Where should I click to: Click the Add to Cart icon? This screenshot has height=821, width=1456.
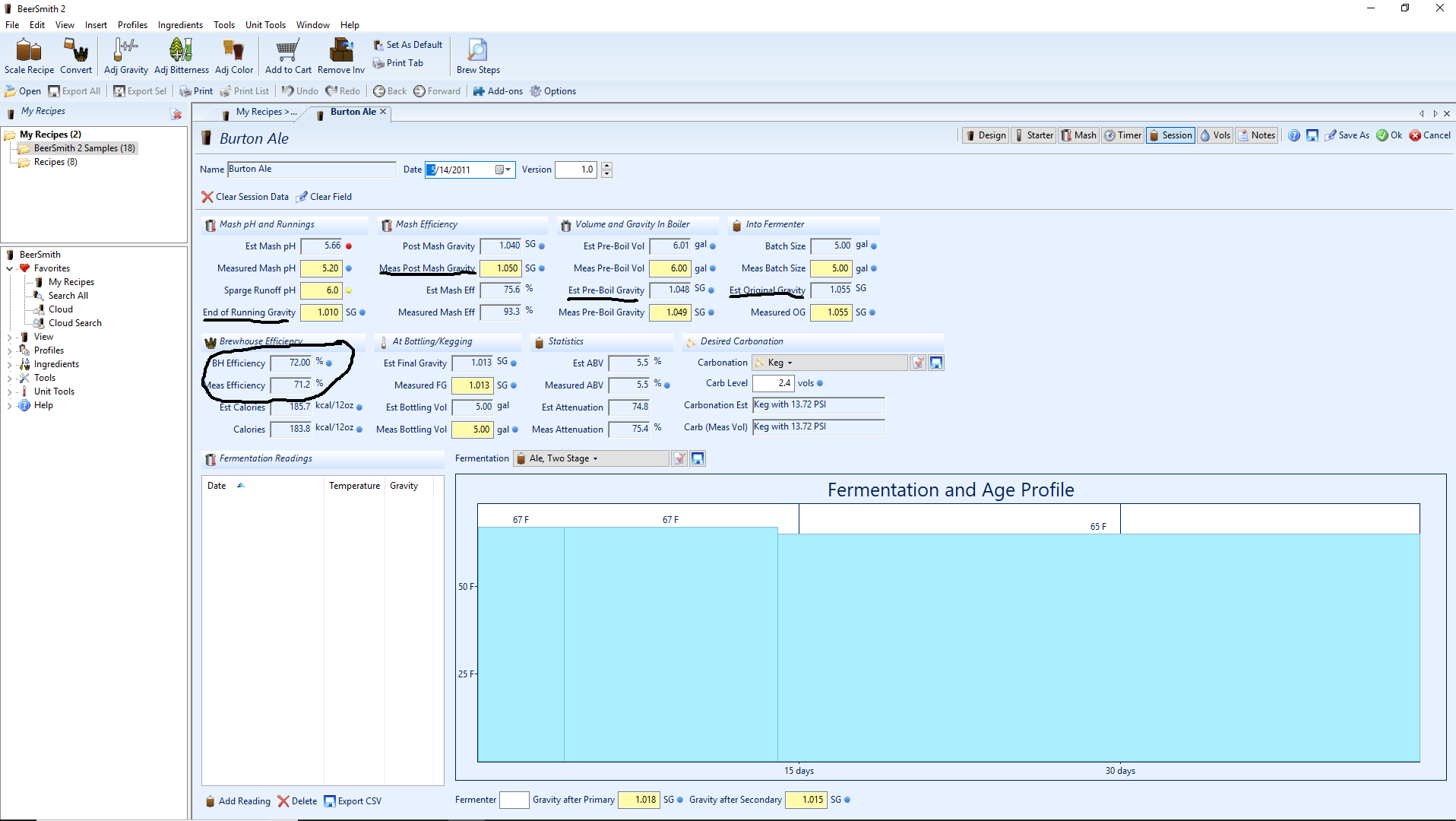288,56
